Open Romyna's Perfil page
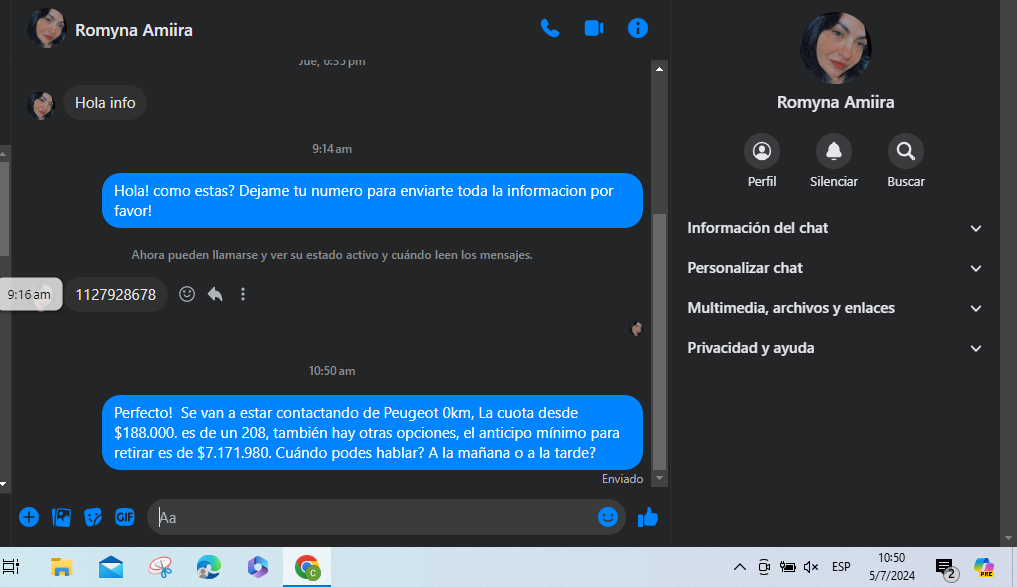This screenshot has height=587, width=1017. point(762,152)
